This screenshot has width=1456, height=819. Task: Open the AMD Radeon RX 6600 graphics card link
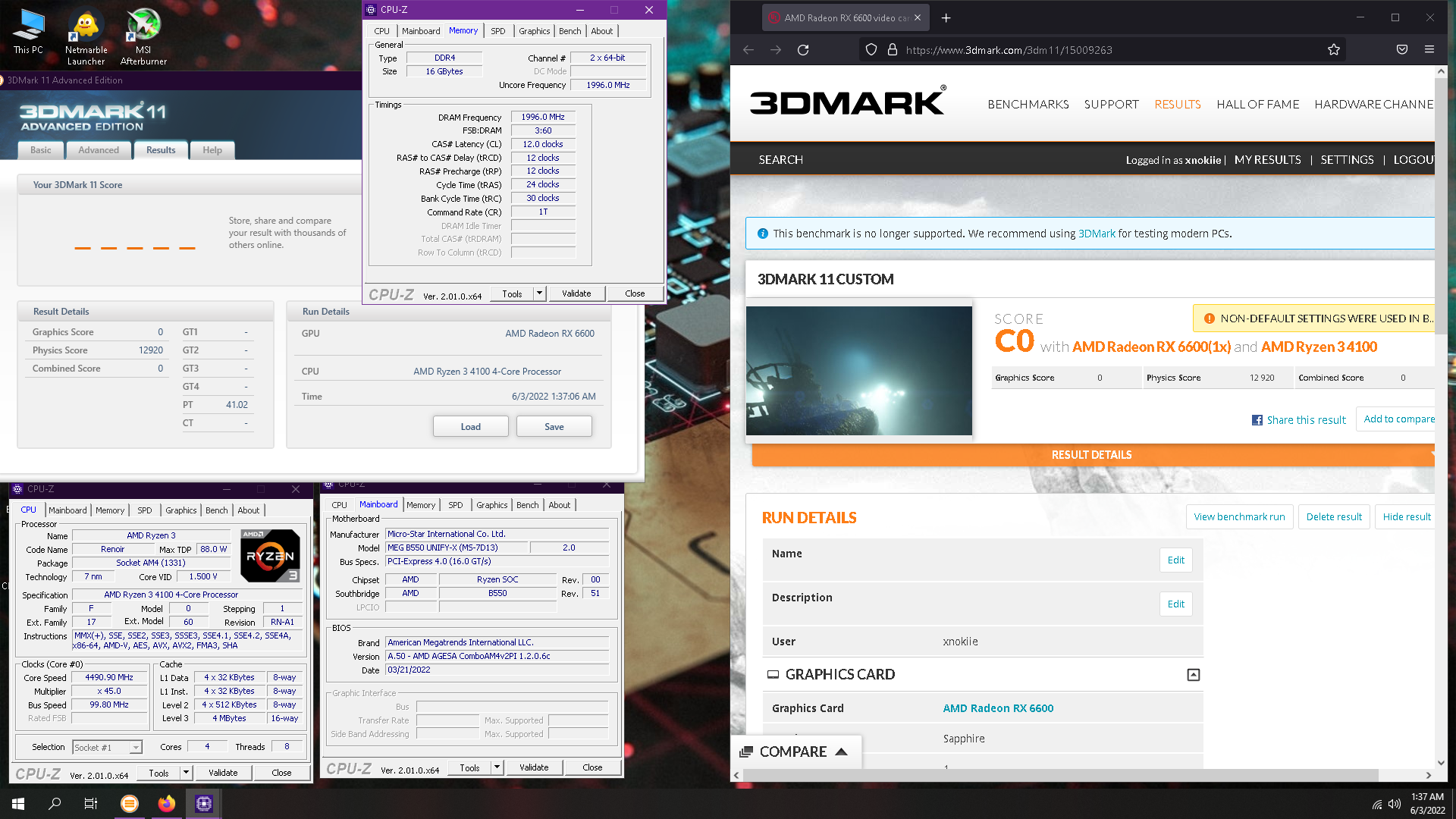998,708
